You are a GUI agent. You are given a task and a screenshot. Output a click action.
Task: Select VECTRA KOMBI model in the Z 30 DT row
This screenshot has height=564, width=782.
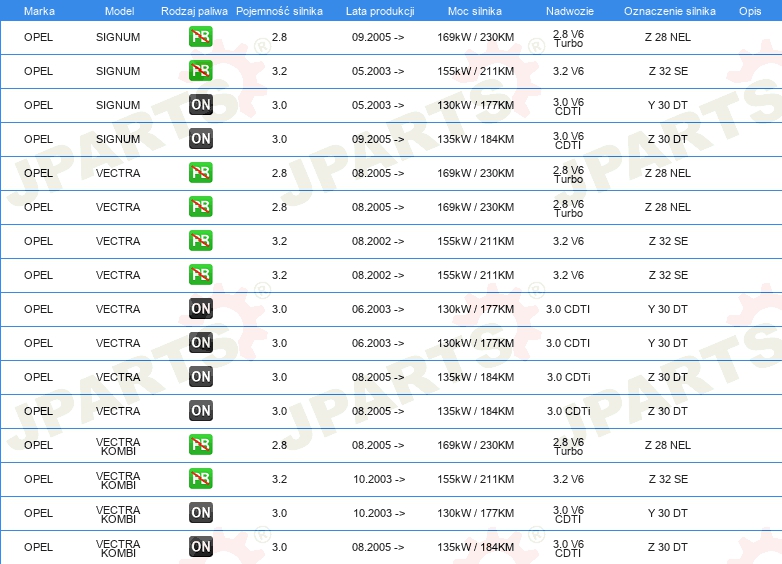pyautogui.click(x=118, y=548)
